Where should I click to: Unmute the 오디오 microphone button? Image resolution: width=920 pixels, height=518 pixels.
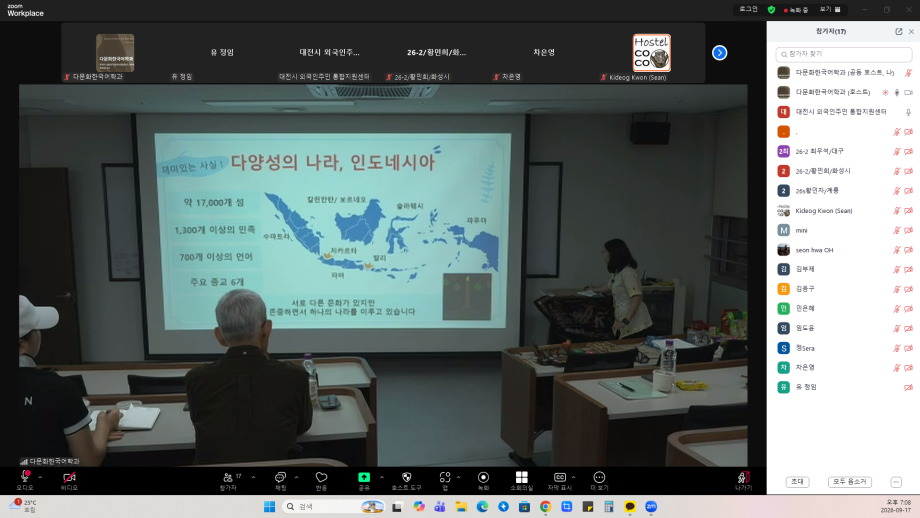tap(25, 480)
